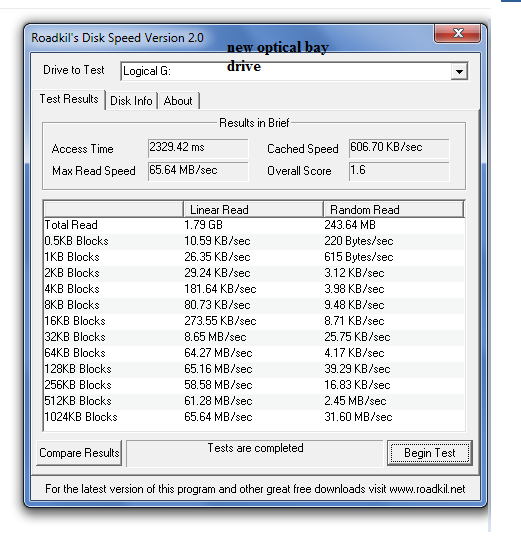Click the 273.55 KB/sec linear value
Screen dimensions: 521x545
(220, 321)
